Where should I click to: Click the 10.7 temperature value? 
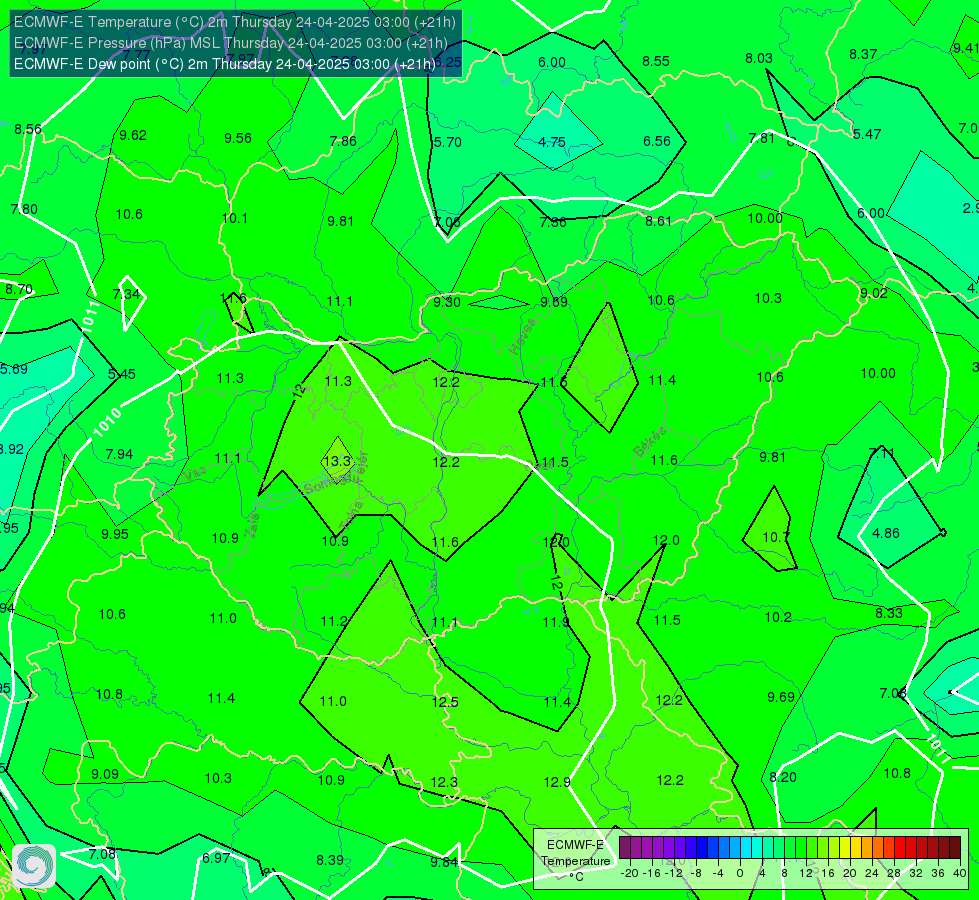pos(776,537)
